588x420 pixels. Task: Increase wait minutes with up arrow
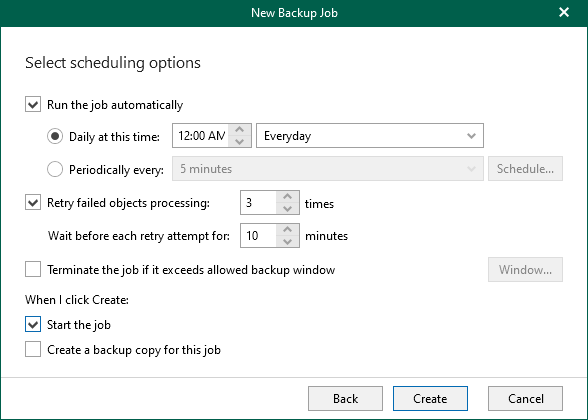(x=288, y=230)
